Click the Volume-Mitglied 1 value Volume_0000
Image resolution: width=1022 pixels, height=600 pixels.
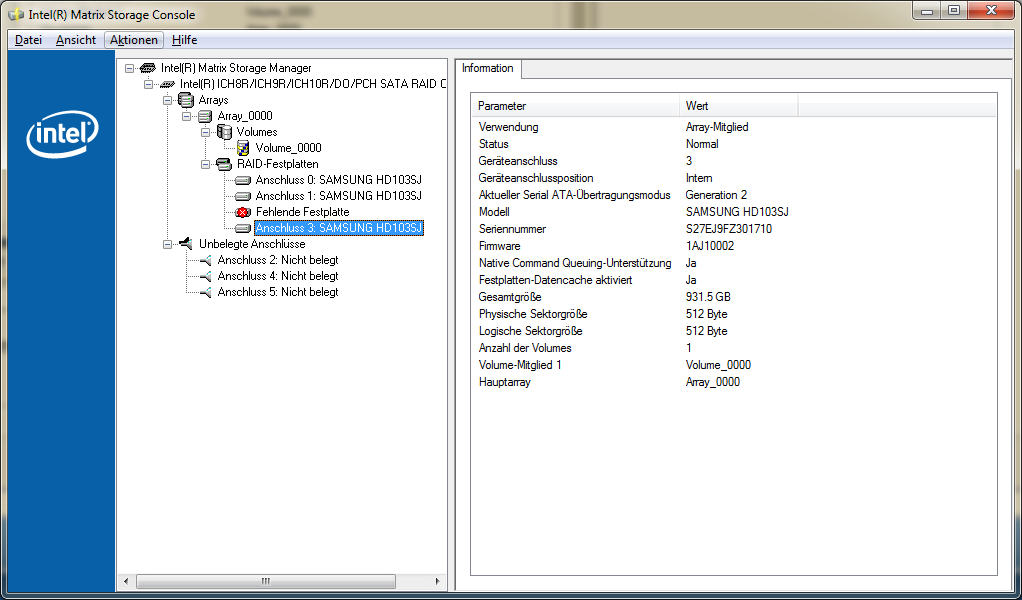pos(718,365)
